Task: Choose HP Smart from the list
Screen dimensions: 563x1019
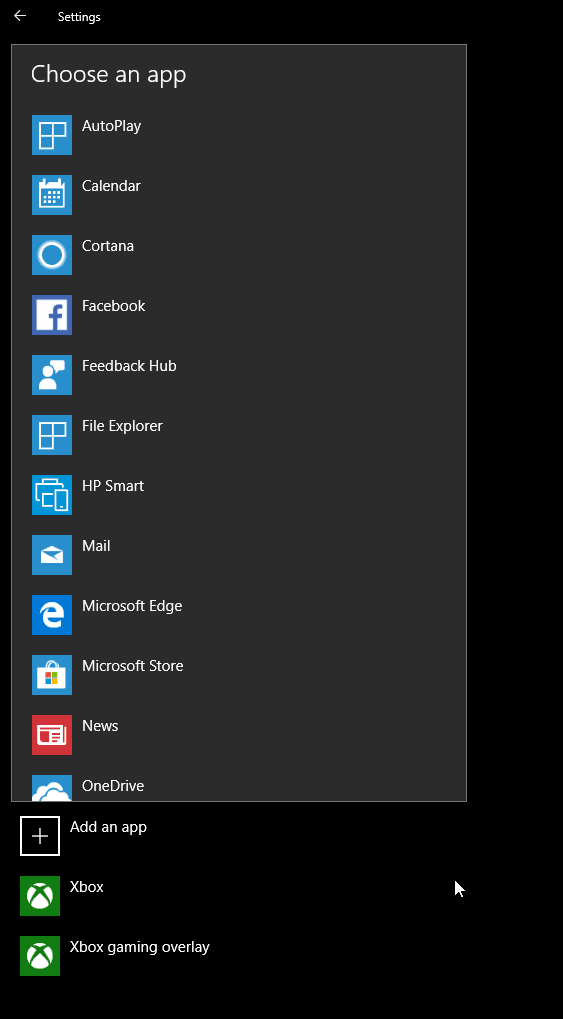Action: point(113,485)
